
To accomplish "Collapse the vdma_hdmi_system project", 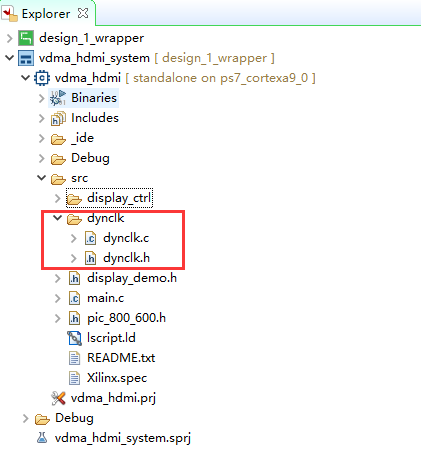I will (x=9, y=58).
